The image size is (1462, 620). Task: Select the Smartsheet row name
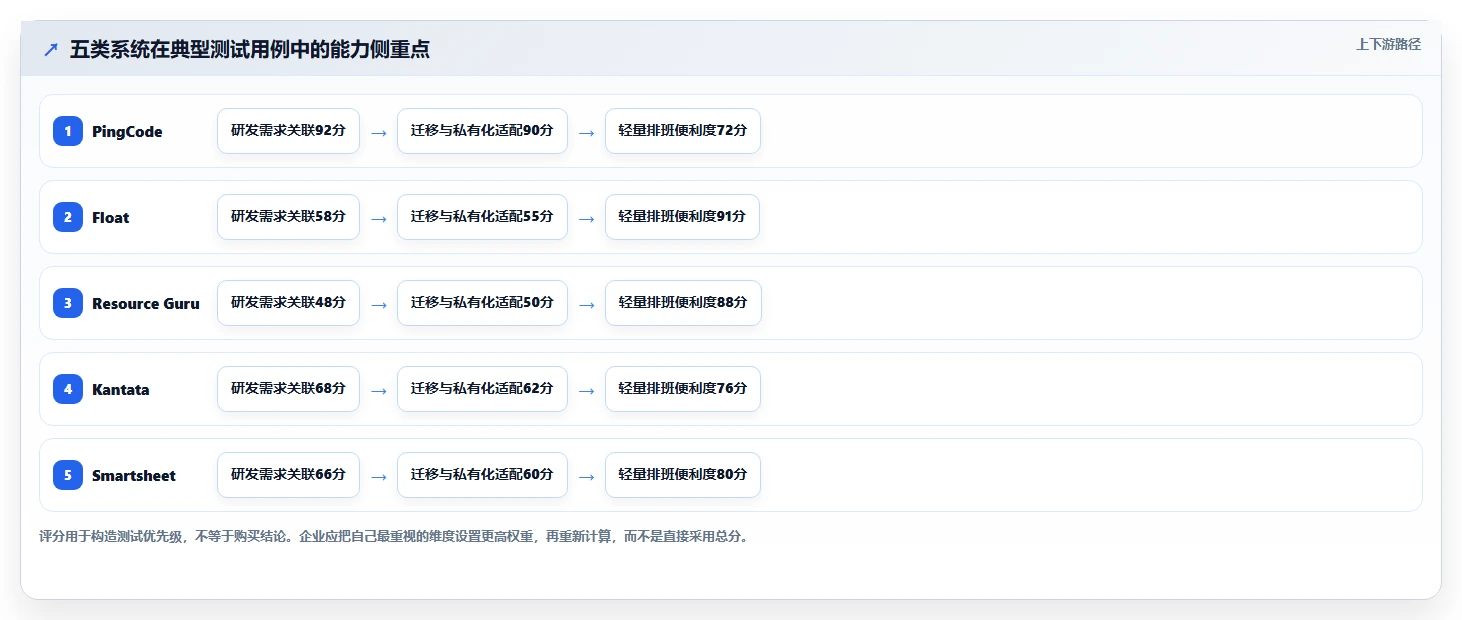coord(134,476)
